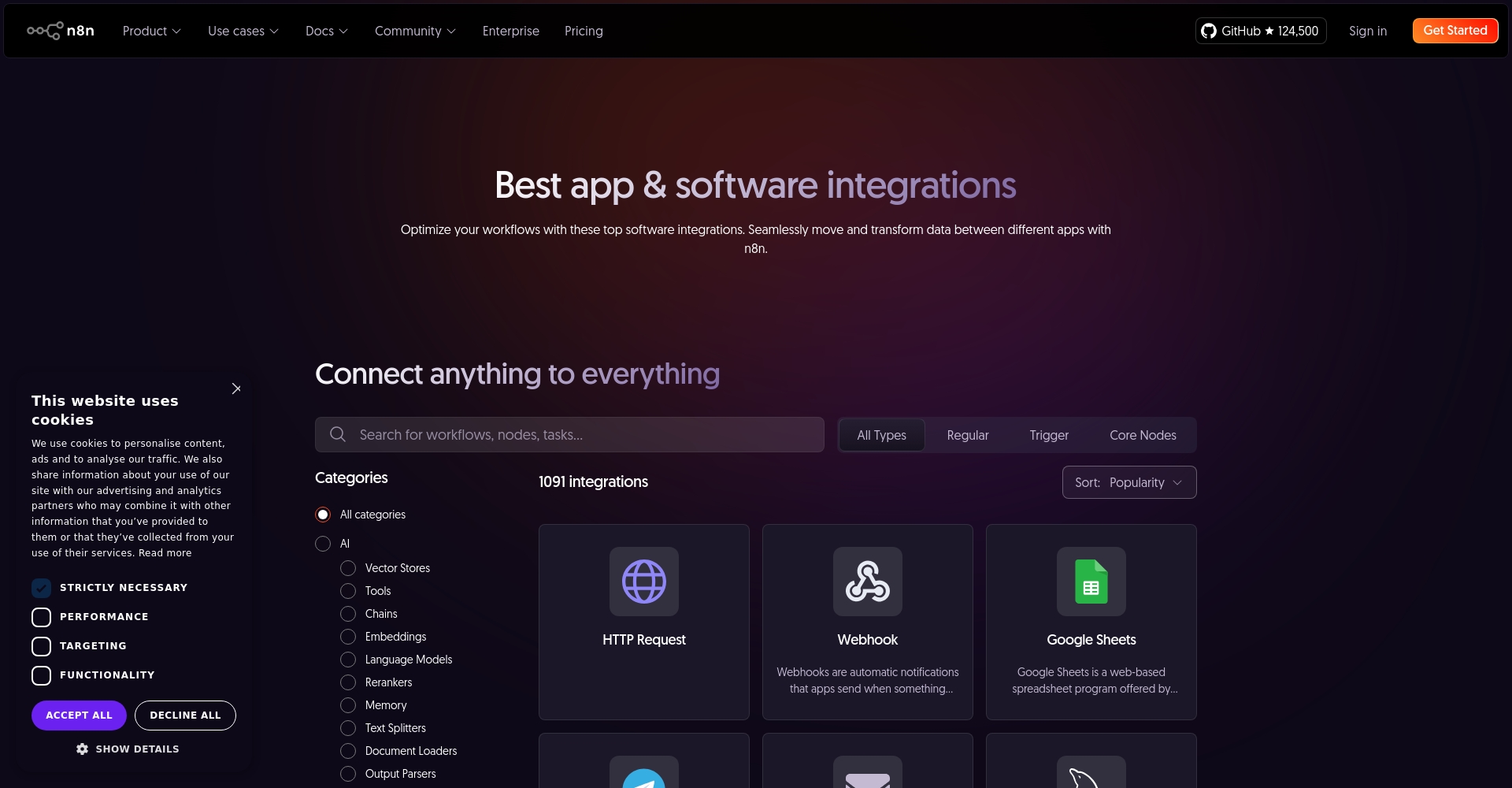Toggle the Strictly Necessary cookie checkbox
The height and width of the screenshot is (788, 1512).
(41, 588)
